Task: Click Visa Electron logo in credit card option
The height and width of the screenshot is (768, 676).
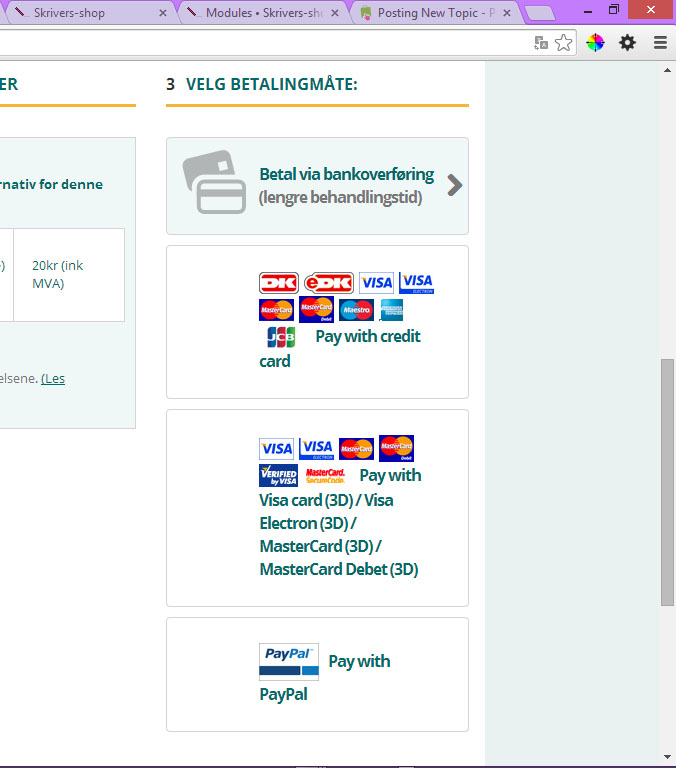Action: (416, 283)
